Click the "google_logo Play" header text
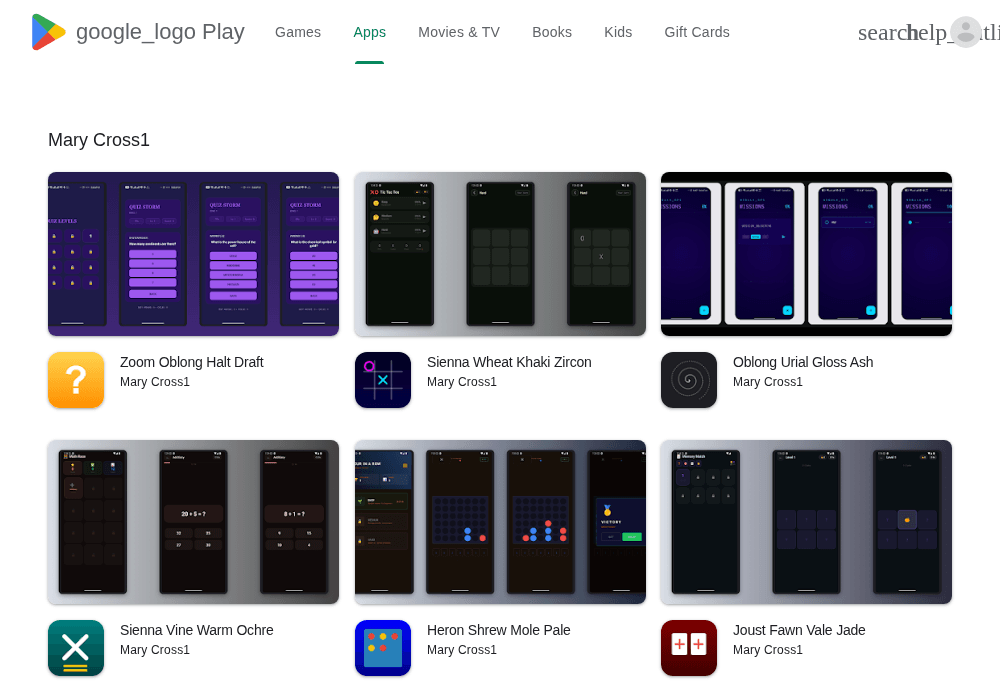Screen dimensions: 1000x700 click(160, 32)
